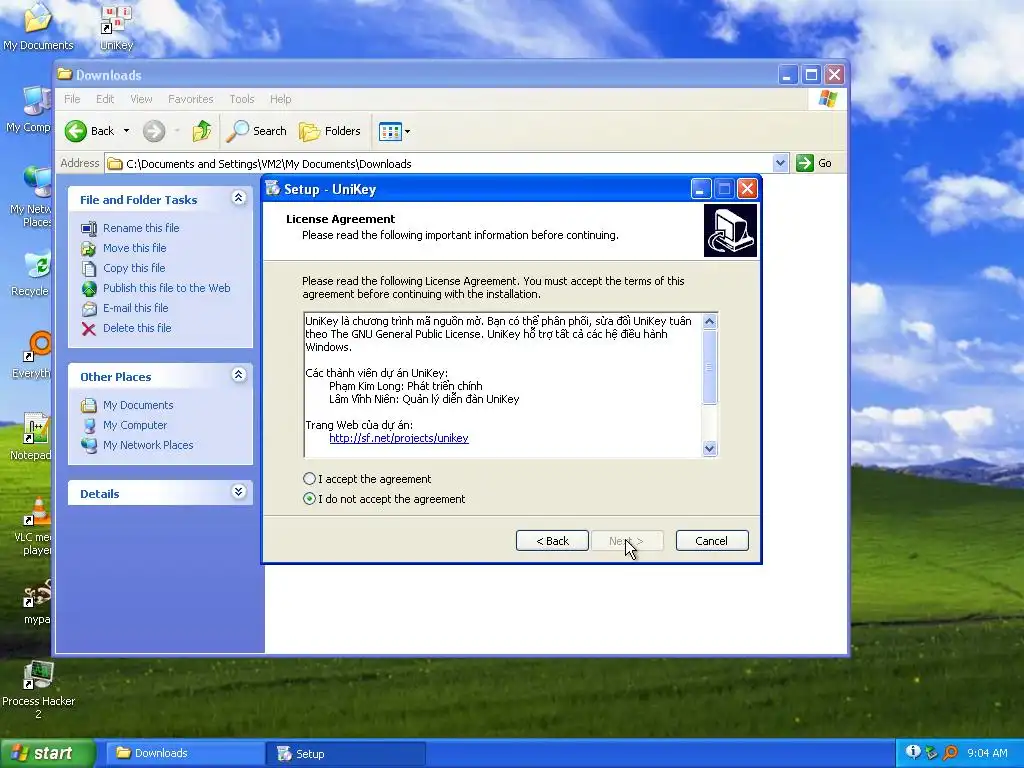
Task: Click the disabled Next > button
Action: tap(627, 541)
